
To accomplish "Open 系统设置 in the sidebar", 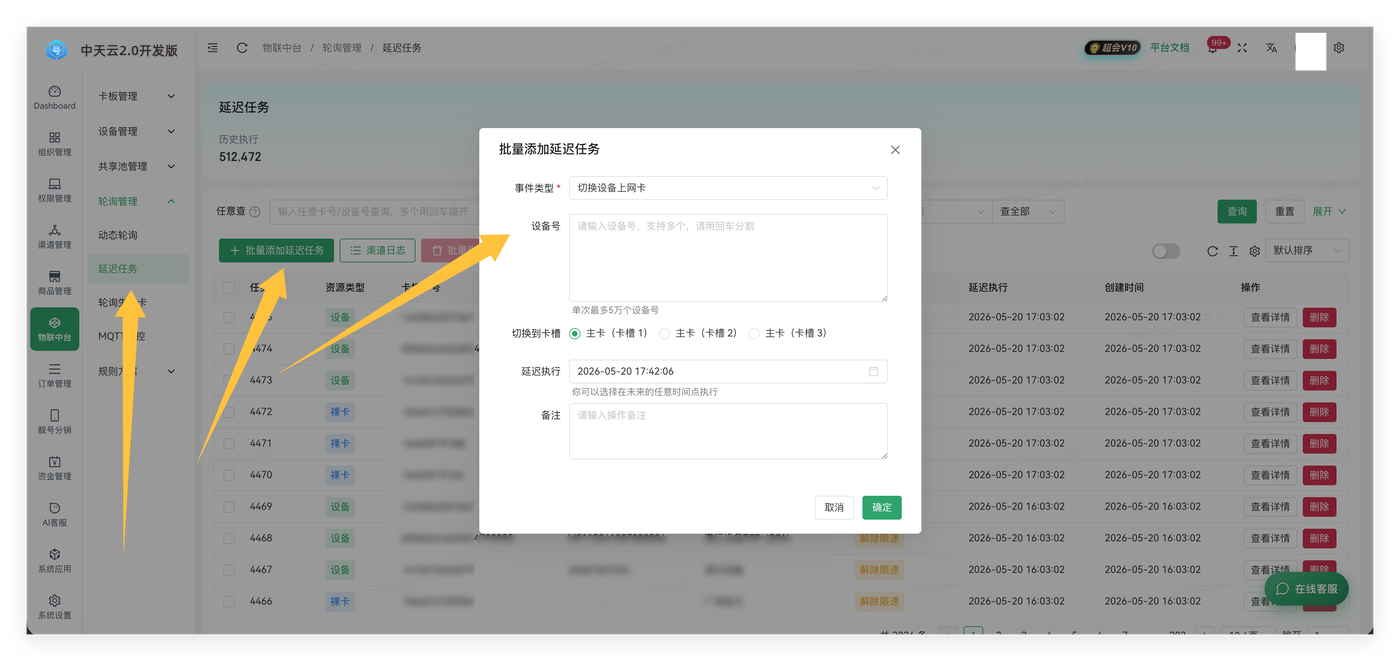I will pos(54,607).
